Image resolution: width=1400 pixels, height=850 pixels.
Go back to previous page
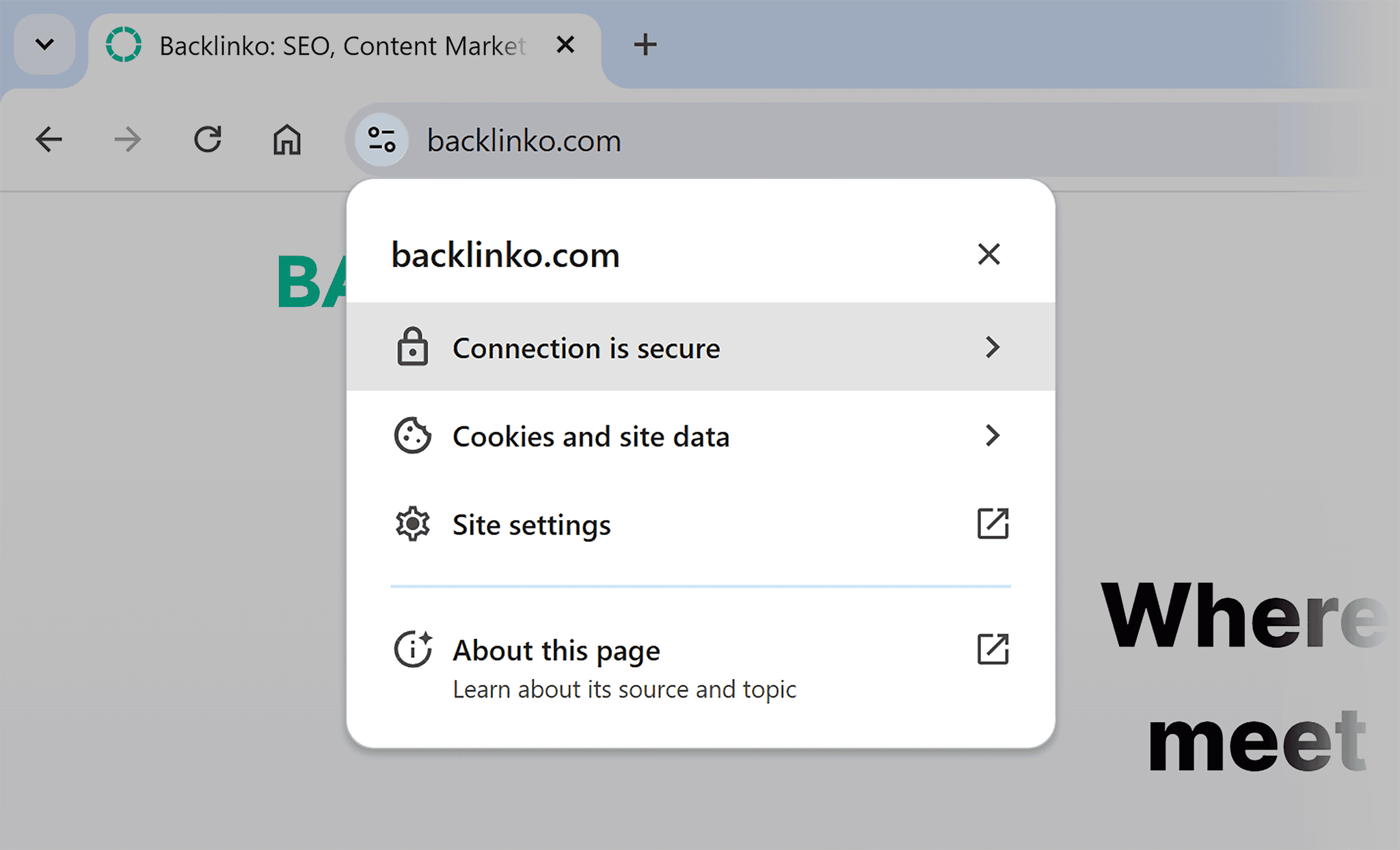pyautogui.click(x=49, y=140)
